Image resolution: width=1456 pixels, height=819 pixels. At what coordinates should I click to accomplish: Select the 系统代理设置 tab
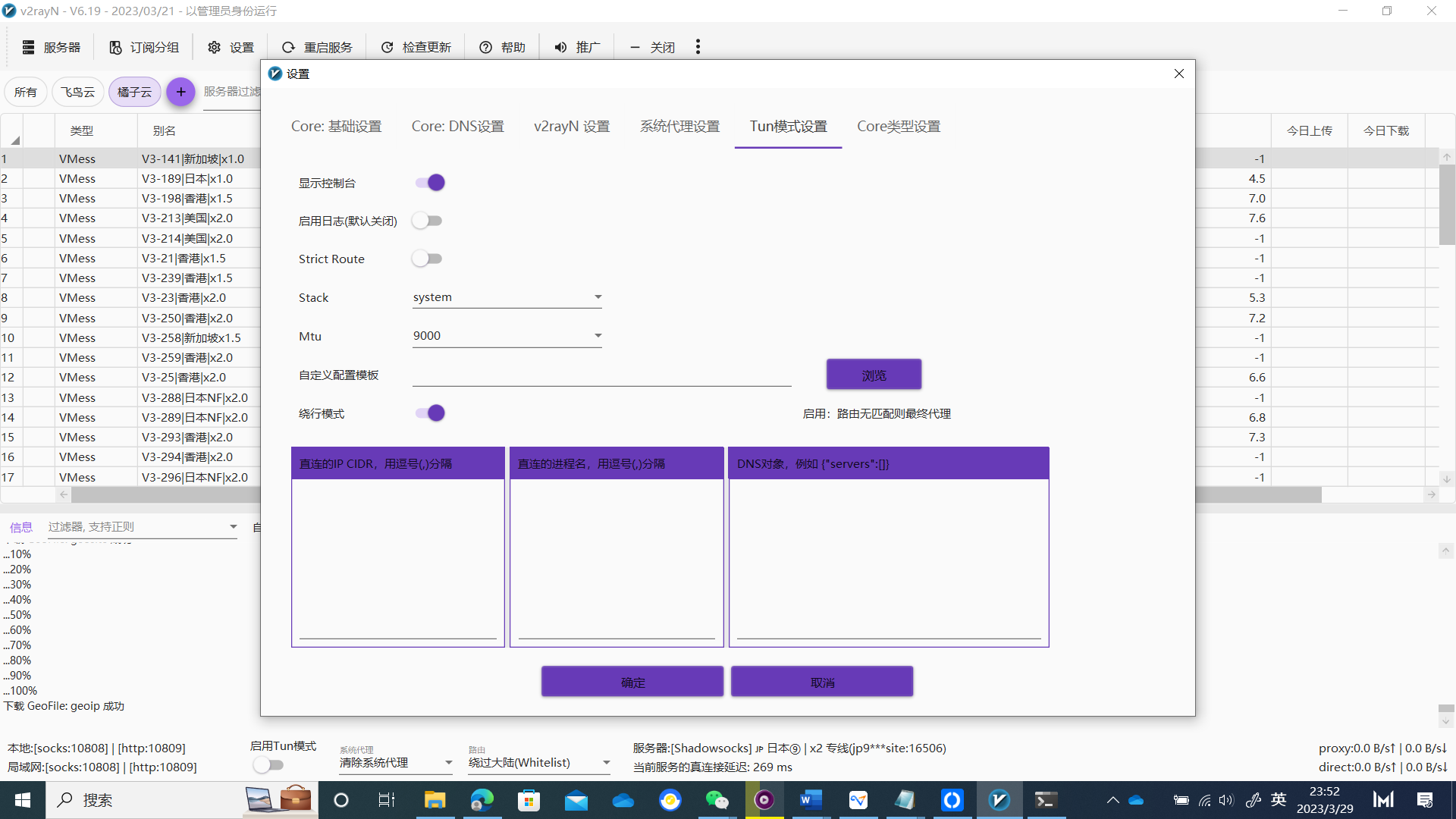coord(679,126)
